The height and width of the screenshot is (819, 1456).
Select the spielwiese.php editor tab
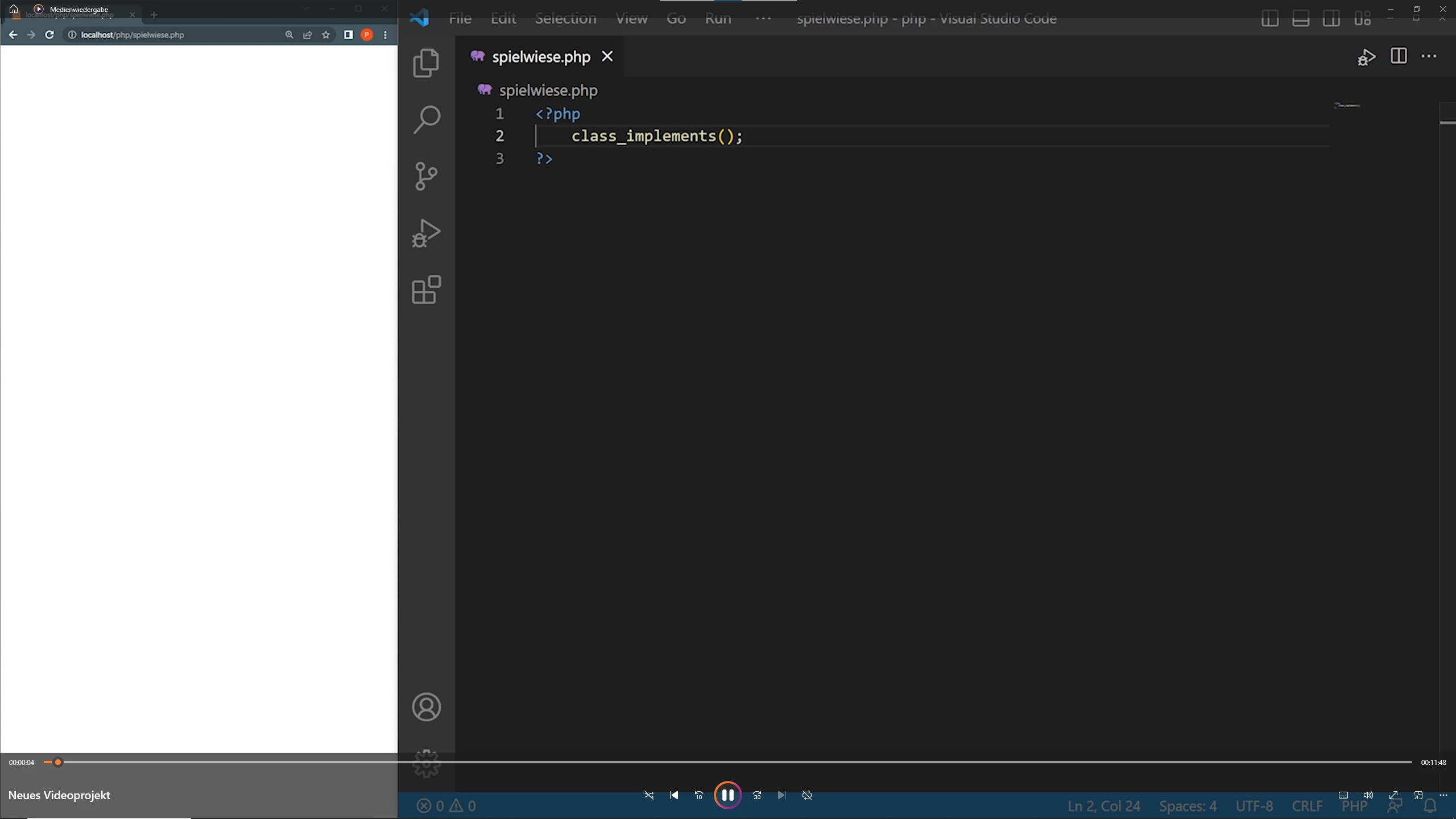pyautogui.click(x=540, y=57)
